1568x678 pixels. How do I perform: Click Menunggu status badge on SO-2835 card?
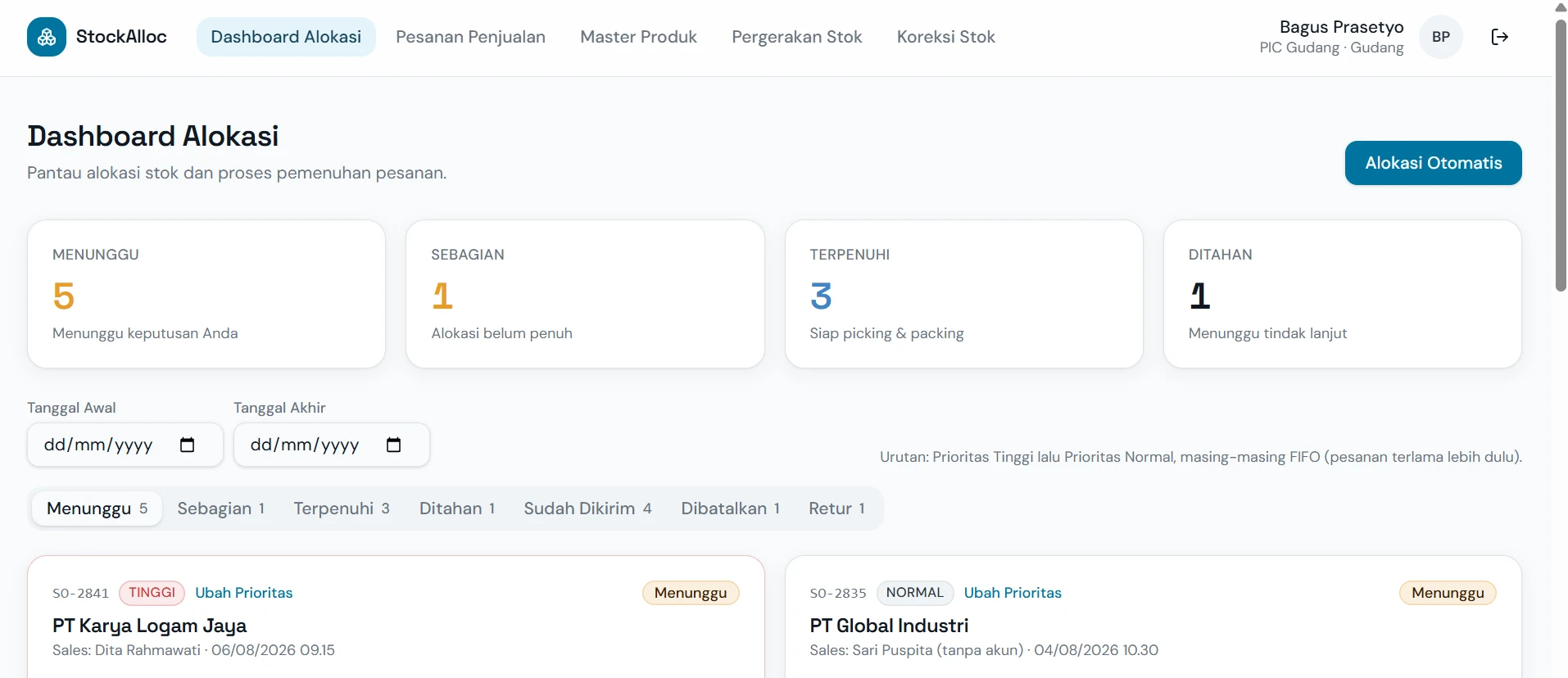(1448, 593)
